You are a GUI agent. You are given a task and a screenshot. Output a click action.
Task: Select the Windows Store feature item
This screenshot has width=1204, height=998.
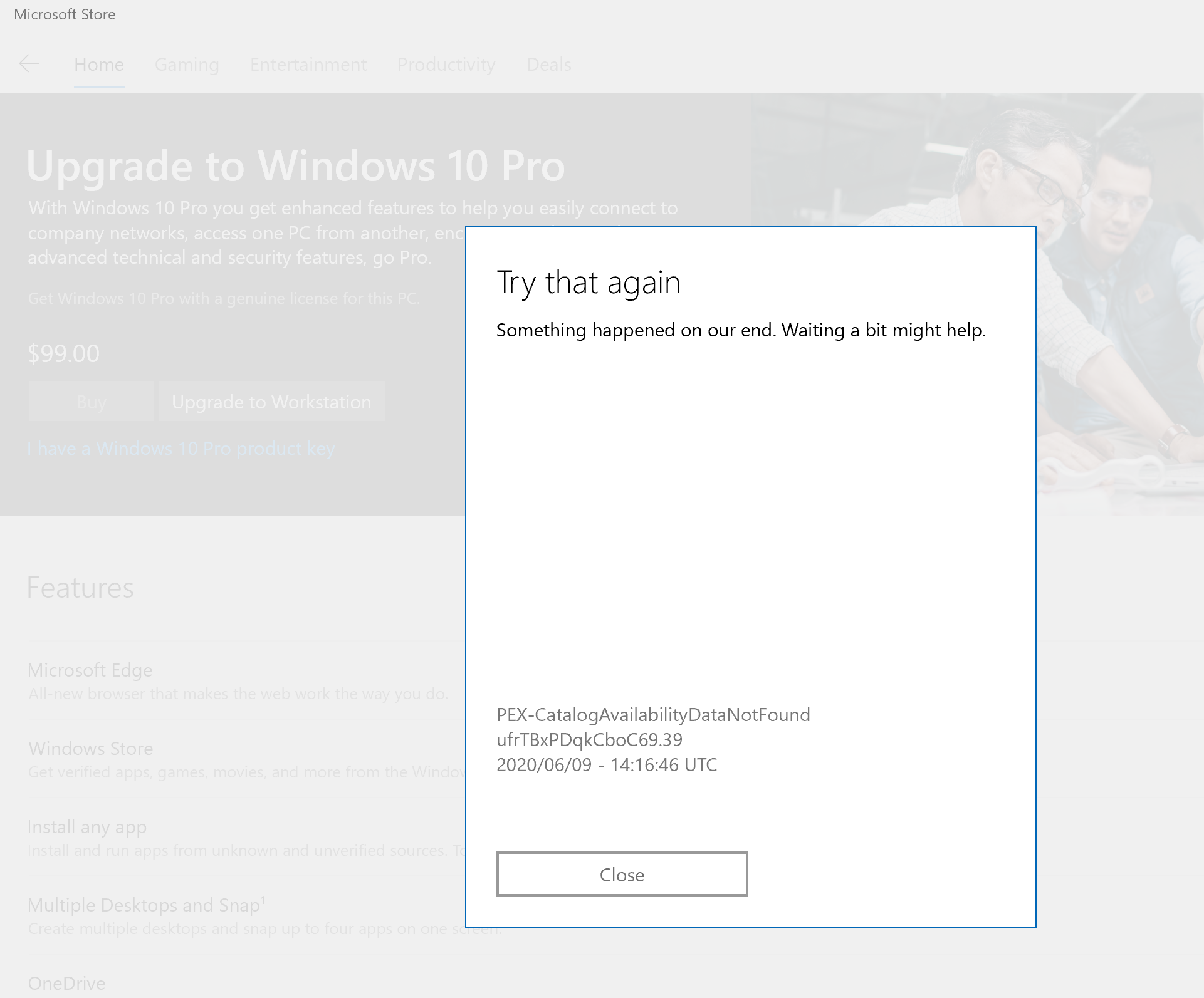pos(91,749)
